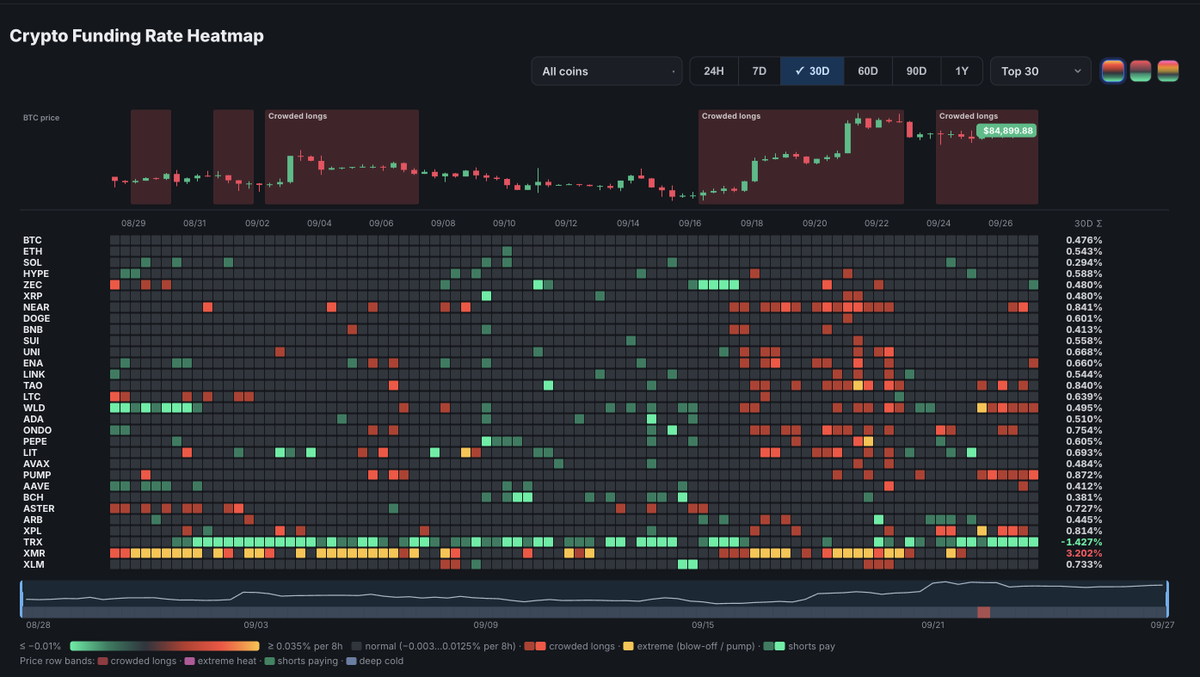Viewport: 1200px width, 677px height.
Task: Click the 08/29 date on heatmap axis
Action: click(133, 224)
